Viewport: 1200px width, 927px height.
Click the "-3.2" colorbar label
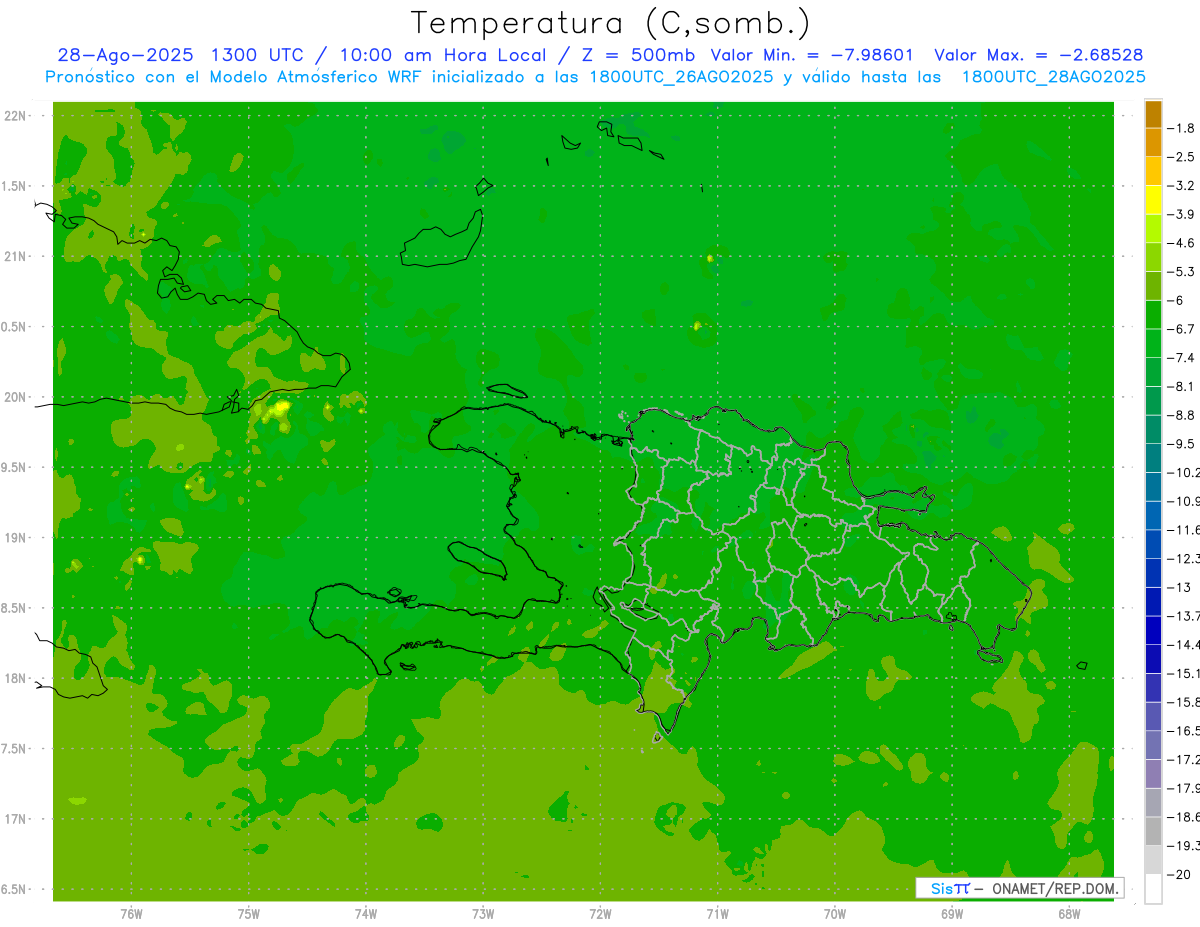click(x=1182, y=186)
